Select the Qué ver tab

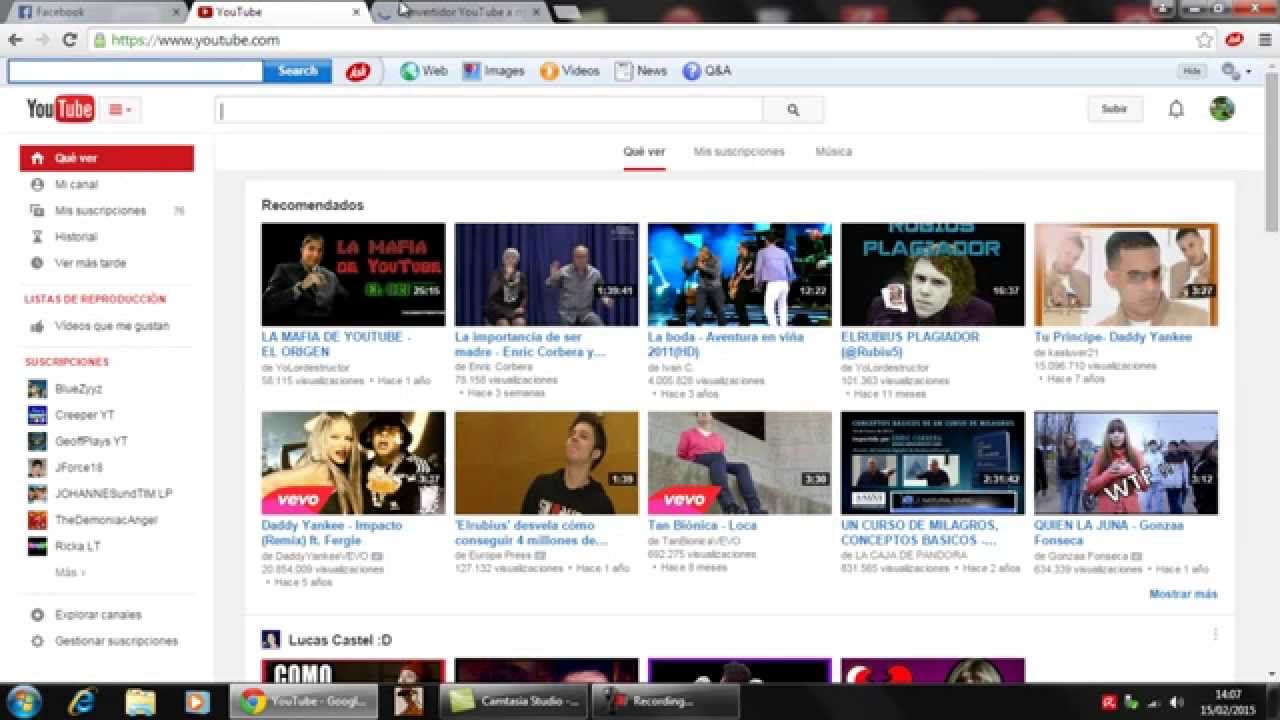coord(644,152)
